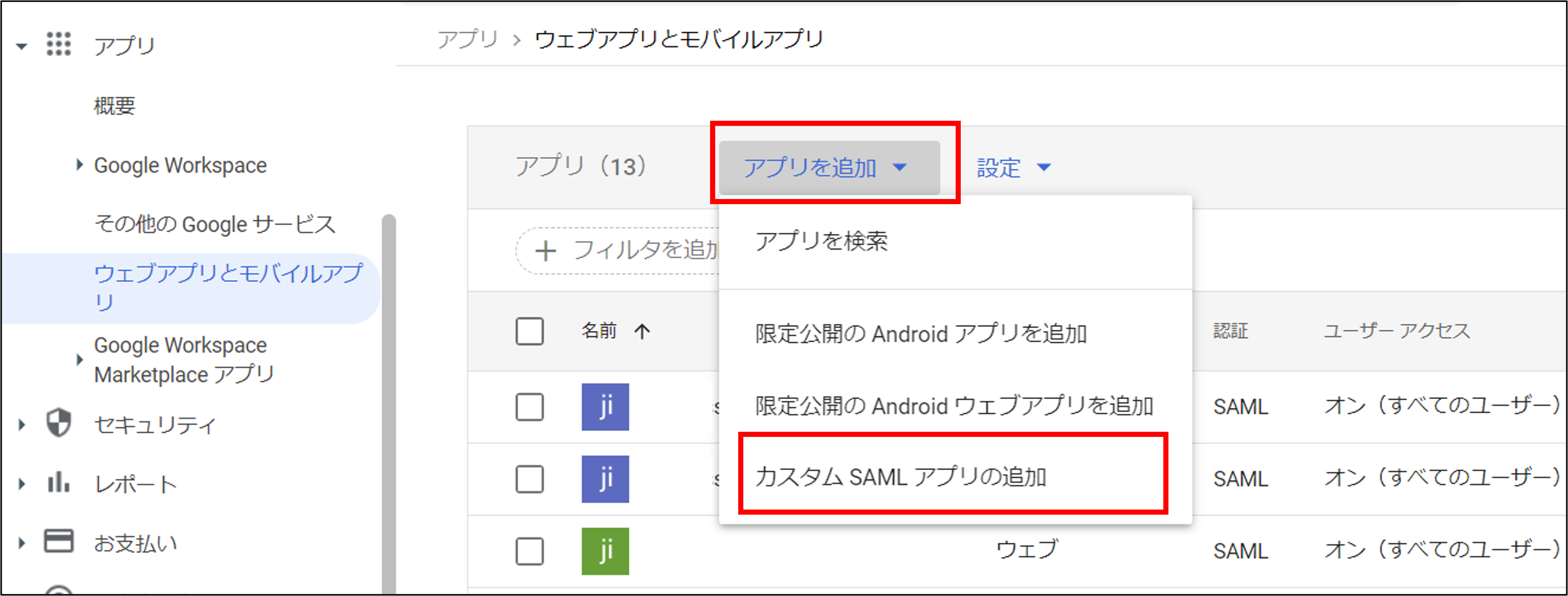Open the アプリを追加 dropdown
This screenshot has width=1568, height=596.
(x=828, y=167)
